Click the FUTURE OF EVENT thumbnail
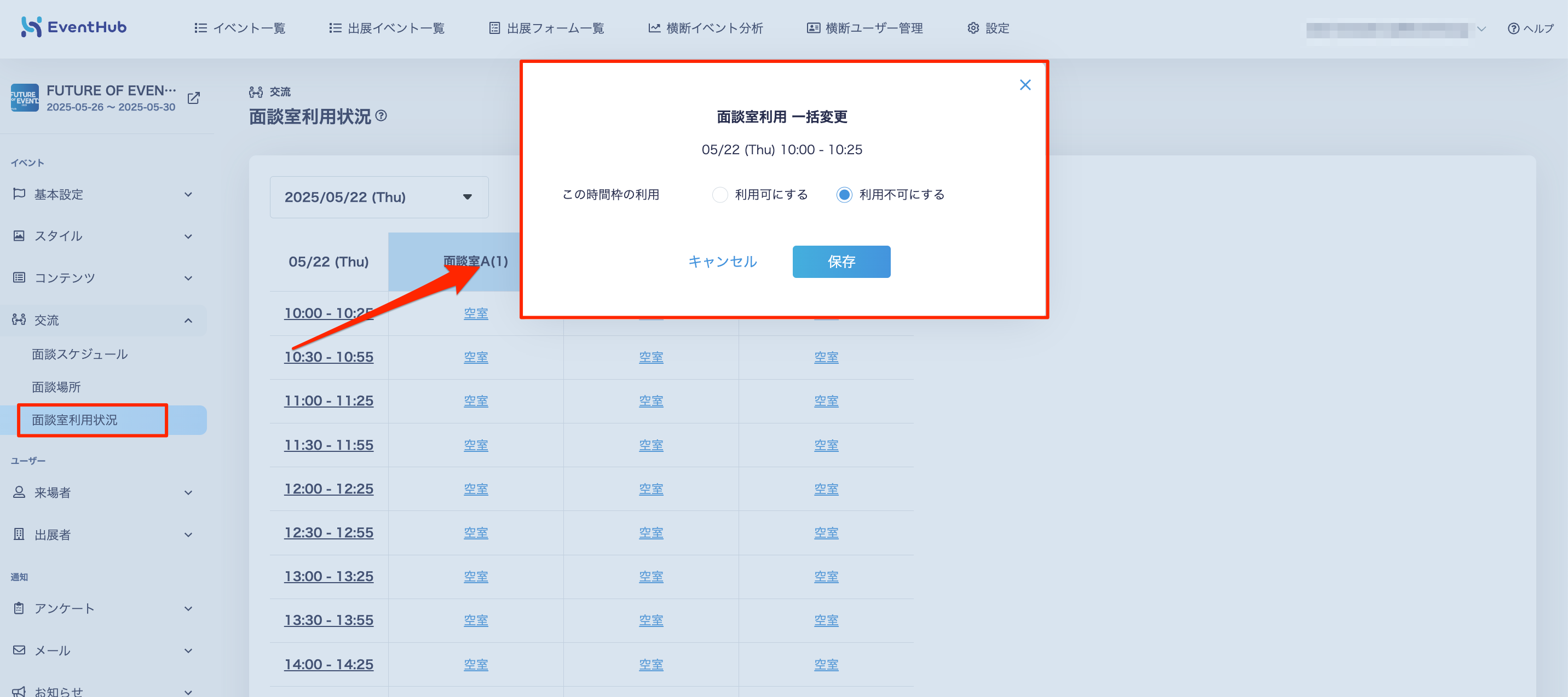Image resolution: width=1568 pixels, height=697 pixels. (24, 98)
